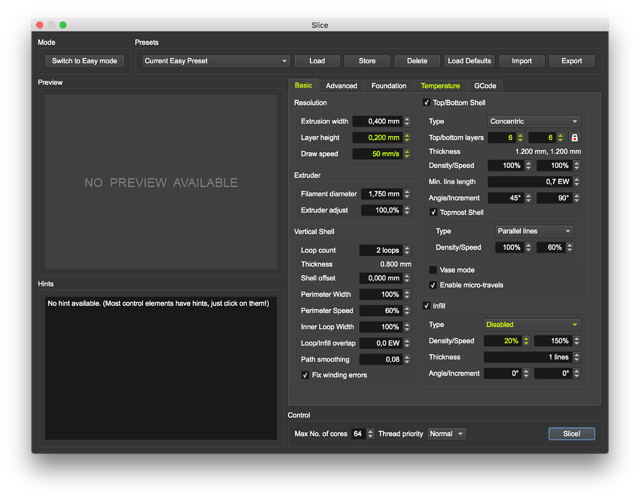Screen dimensions: 641x500
Task: Open the Thread priority Normal dropdown
Action: tap(447, 434)
